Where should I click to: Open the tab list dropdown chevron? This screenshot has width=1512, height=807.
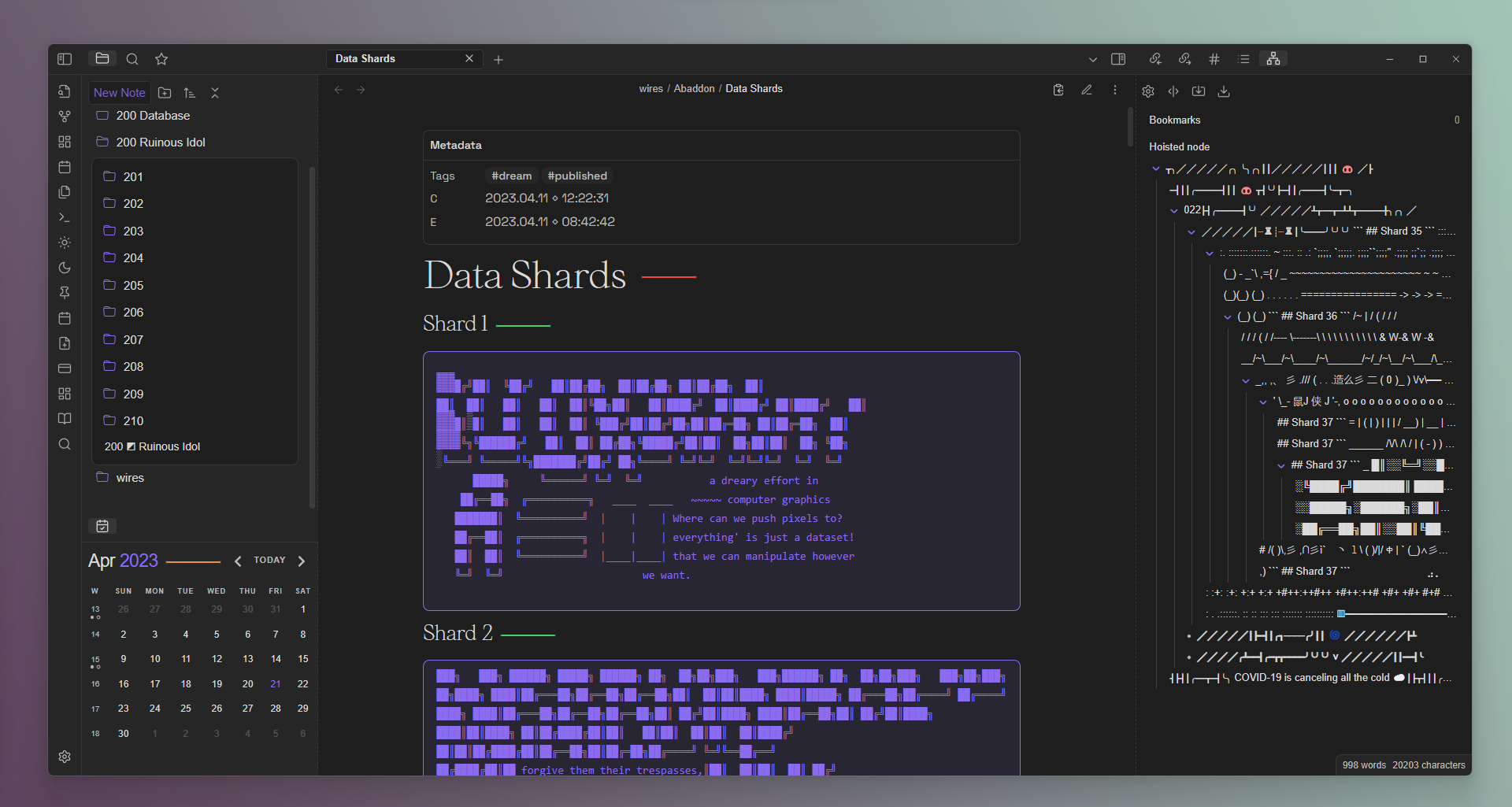pyautogui.click(x=1093, y=58)
